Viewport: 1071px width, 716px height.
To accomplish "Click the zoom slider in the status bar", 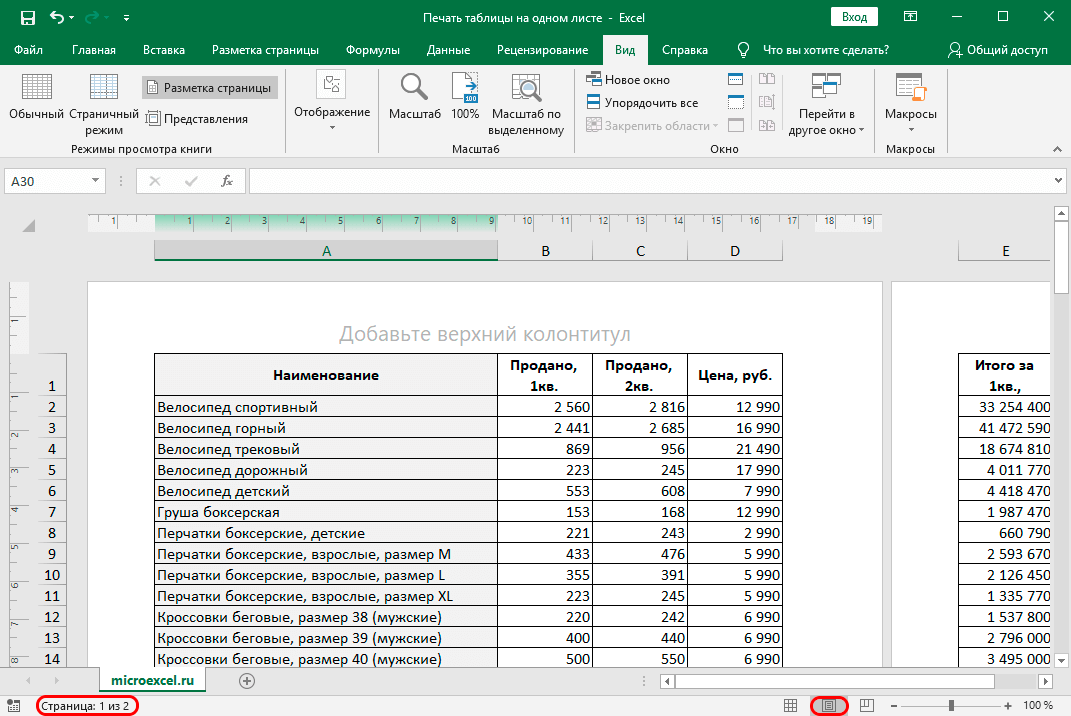I will 951,706.
